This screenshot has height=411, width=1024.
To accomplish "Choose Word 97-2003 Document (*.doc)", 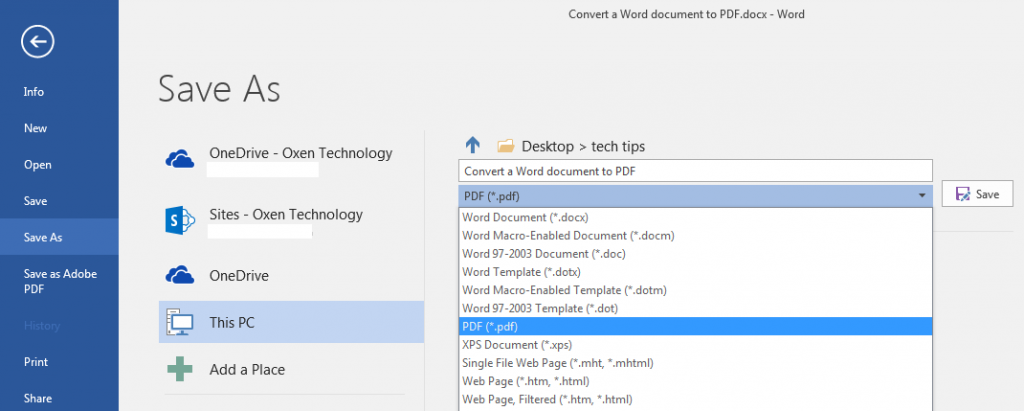I will 695,254.
